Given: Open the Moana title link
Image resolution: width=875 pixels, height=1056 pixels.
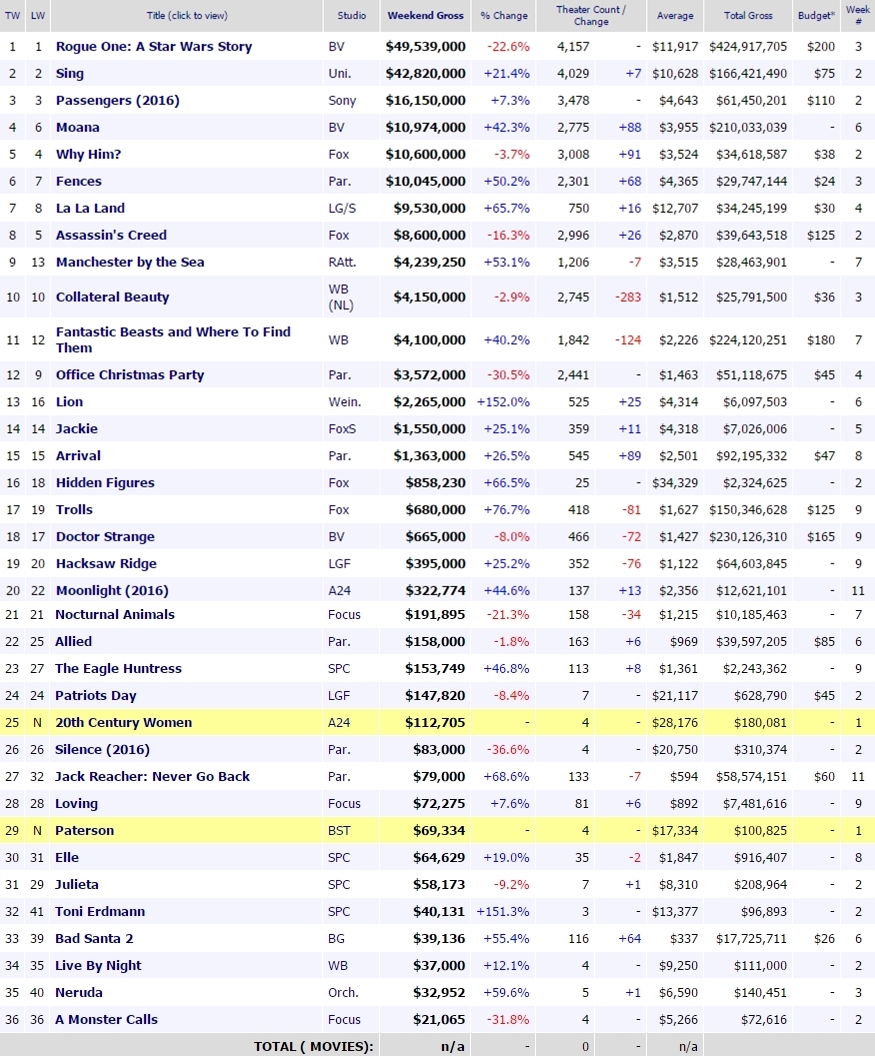Looking at the screenshot, I should pyautogui.click(x=77, y=127).
